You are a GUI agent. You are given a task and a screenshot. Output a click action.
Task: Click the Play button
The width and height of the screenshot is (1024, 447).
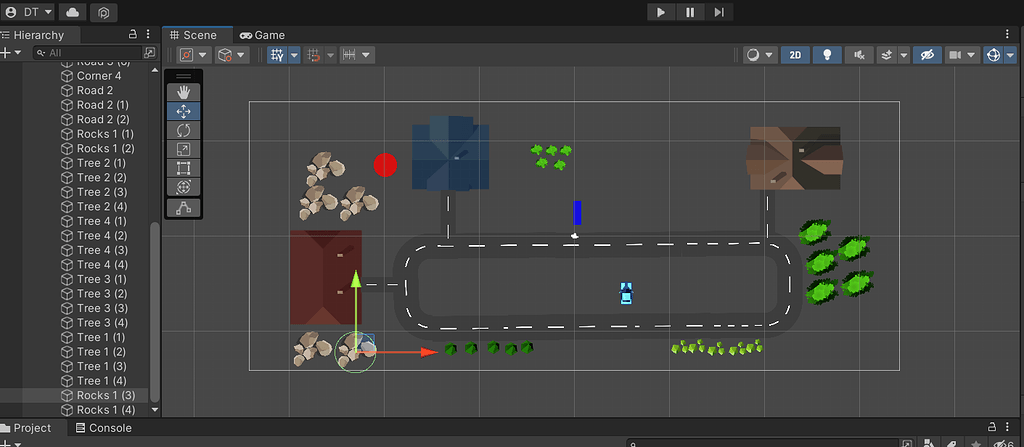[x=661, y=12]
